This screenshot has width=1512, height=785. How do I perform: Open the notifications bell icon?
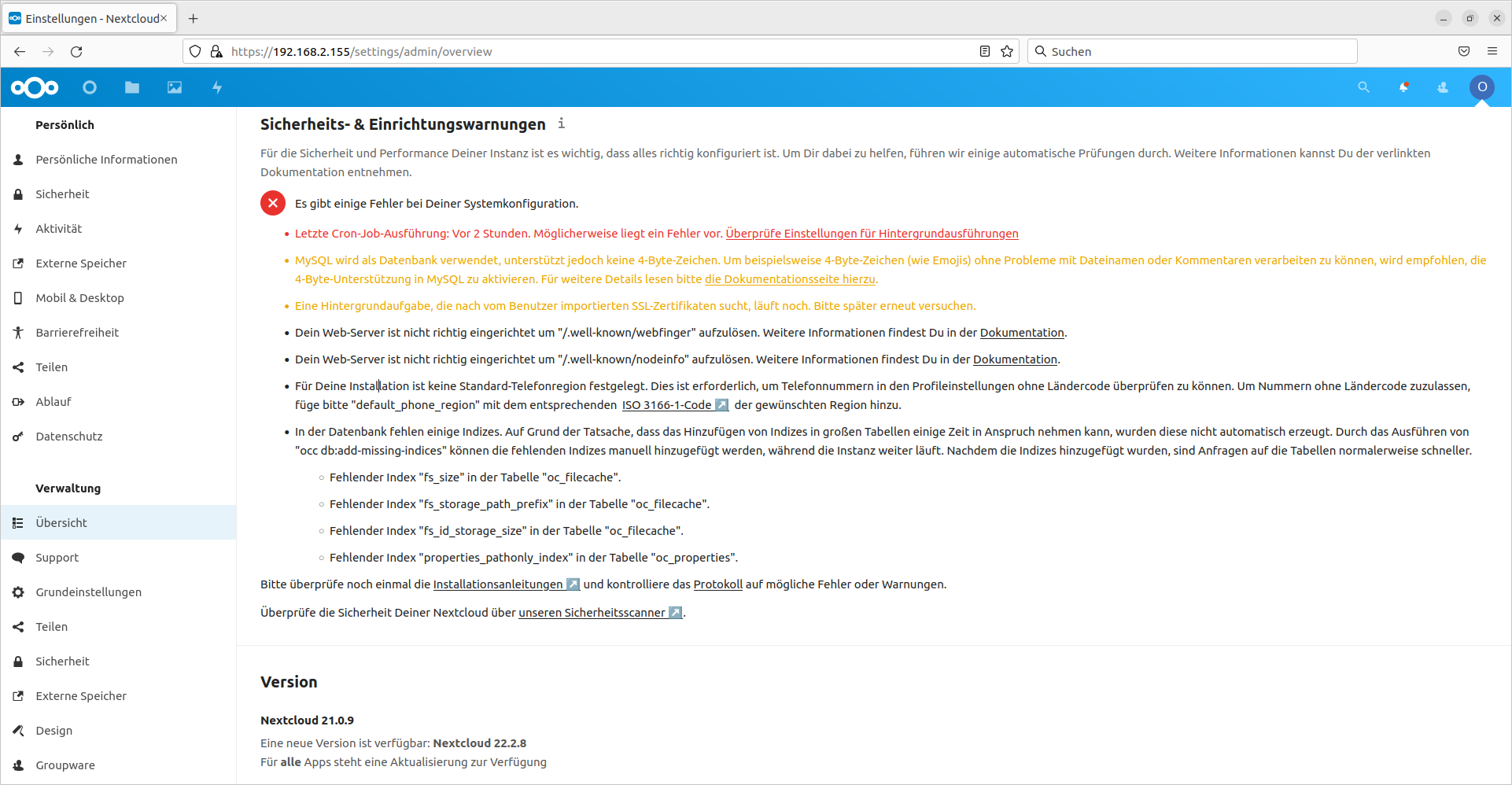coord(1403,87)
